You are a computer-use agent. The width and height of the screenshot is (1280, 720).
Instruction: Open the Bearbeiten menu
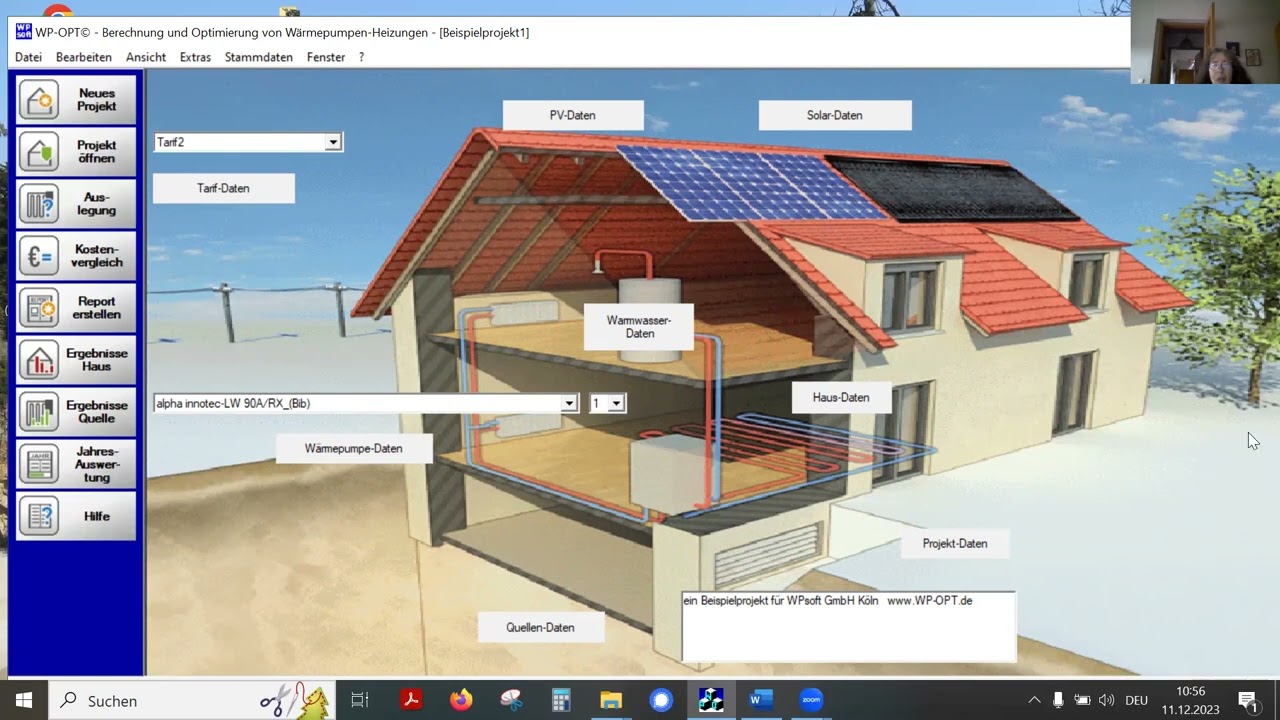84,57
